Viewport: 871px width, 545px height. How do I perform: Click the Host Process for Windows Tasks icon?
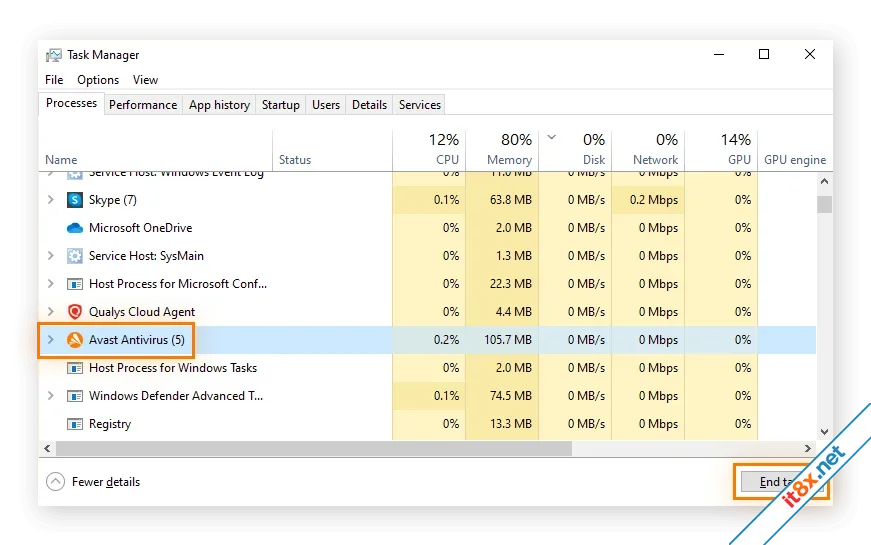[x=74, y=368]
